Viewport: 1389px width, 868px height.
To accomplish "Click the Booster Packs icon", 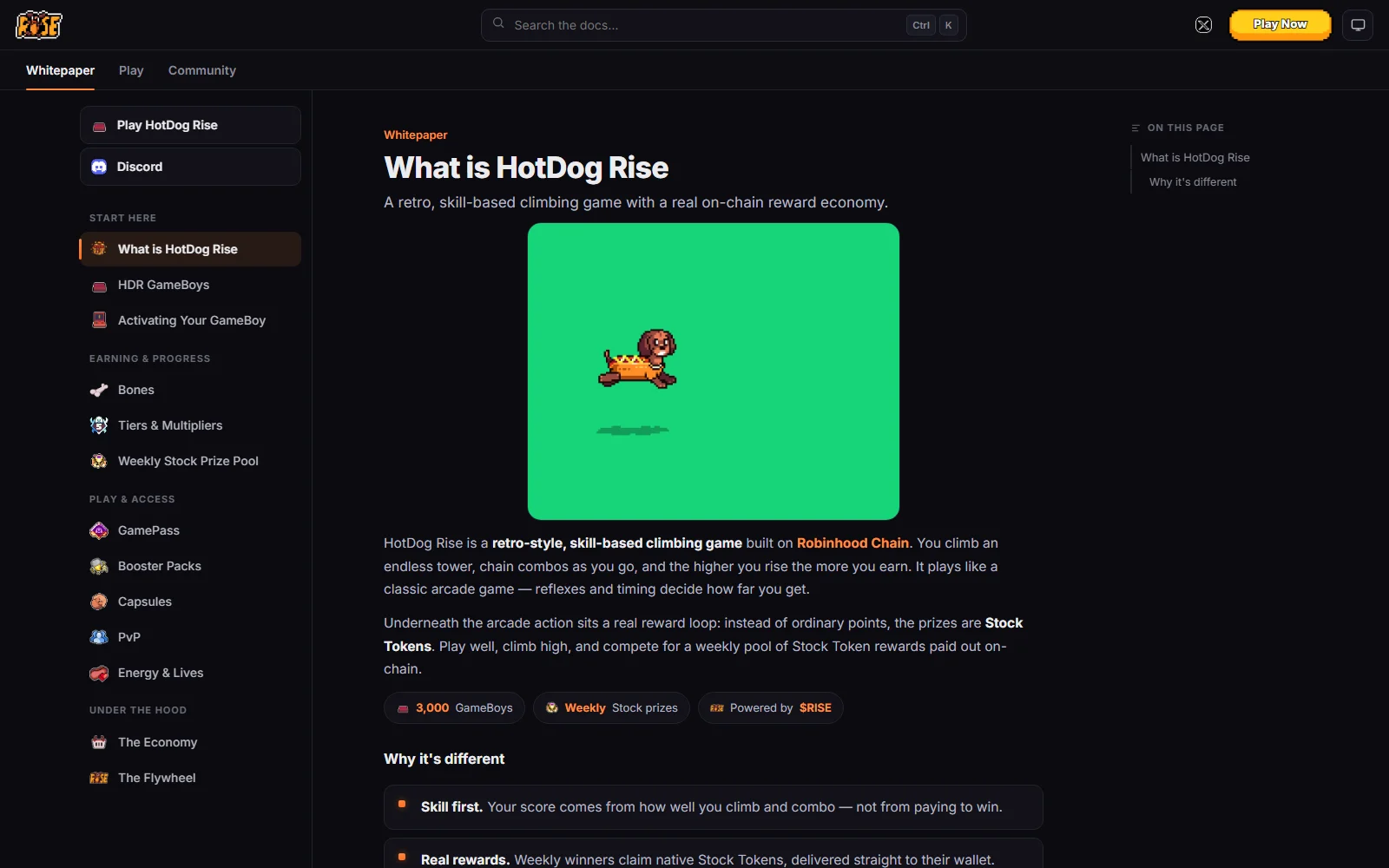I will [99, 566].
